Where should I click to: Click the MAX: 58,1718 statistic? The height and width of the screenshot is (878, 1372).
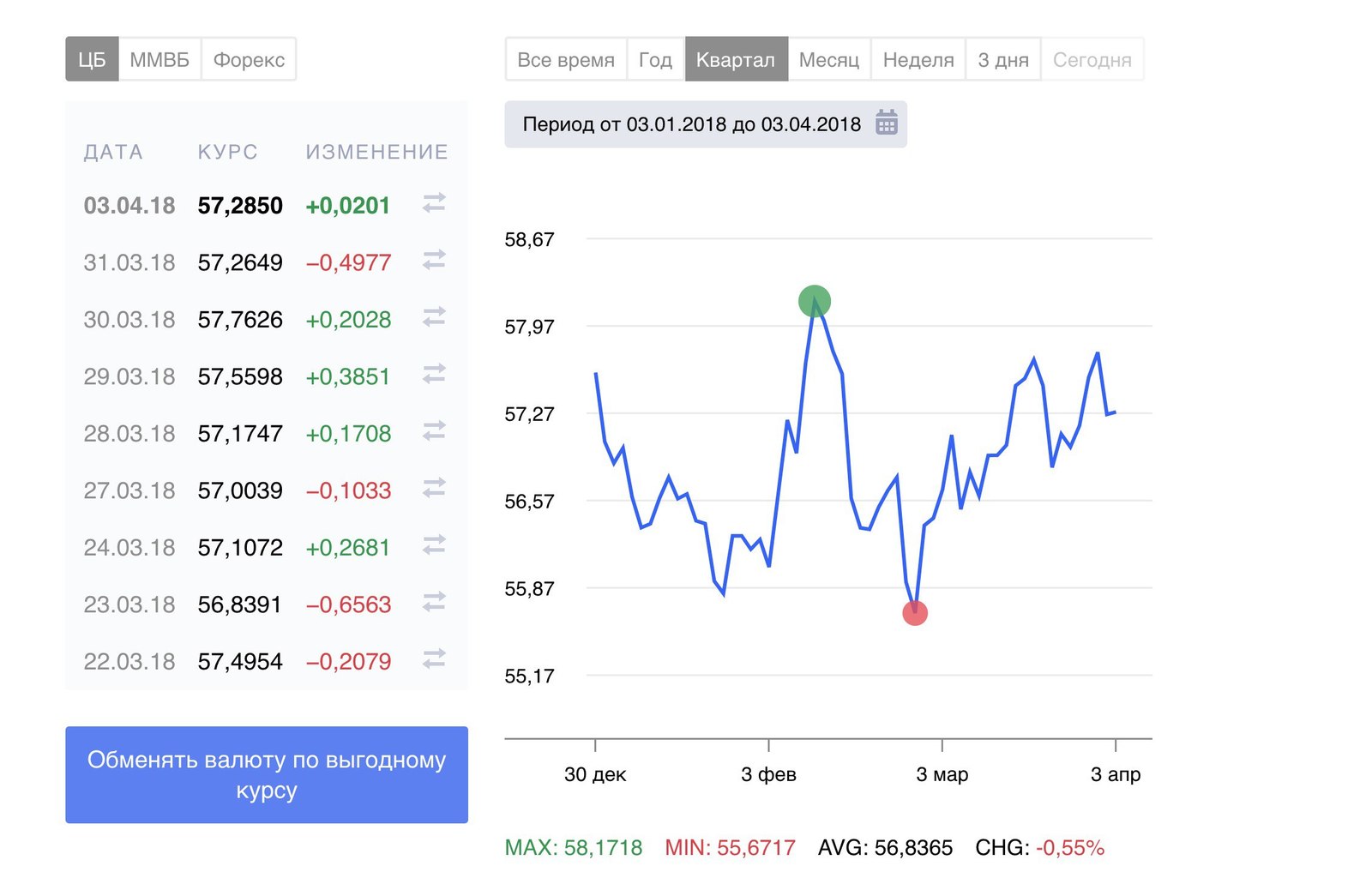(574, 848)
